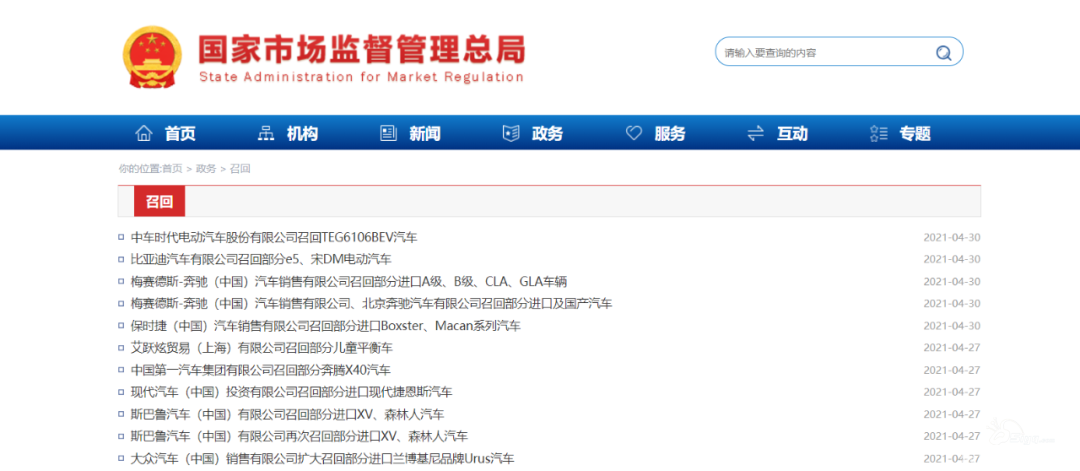Open 梅赛德斯-奔驰、北京奔驰 进口及国产汽车 recall notice
Image resolution: width=1080 pixels, height=471 pixels.
[x=371, y=304]
